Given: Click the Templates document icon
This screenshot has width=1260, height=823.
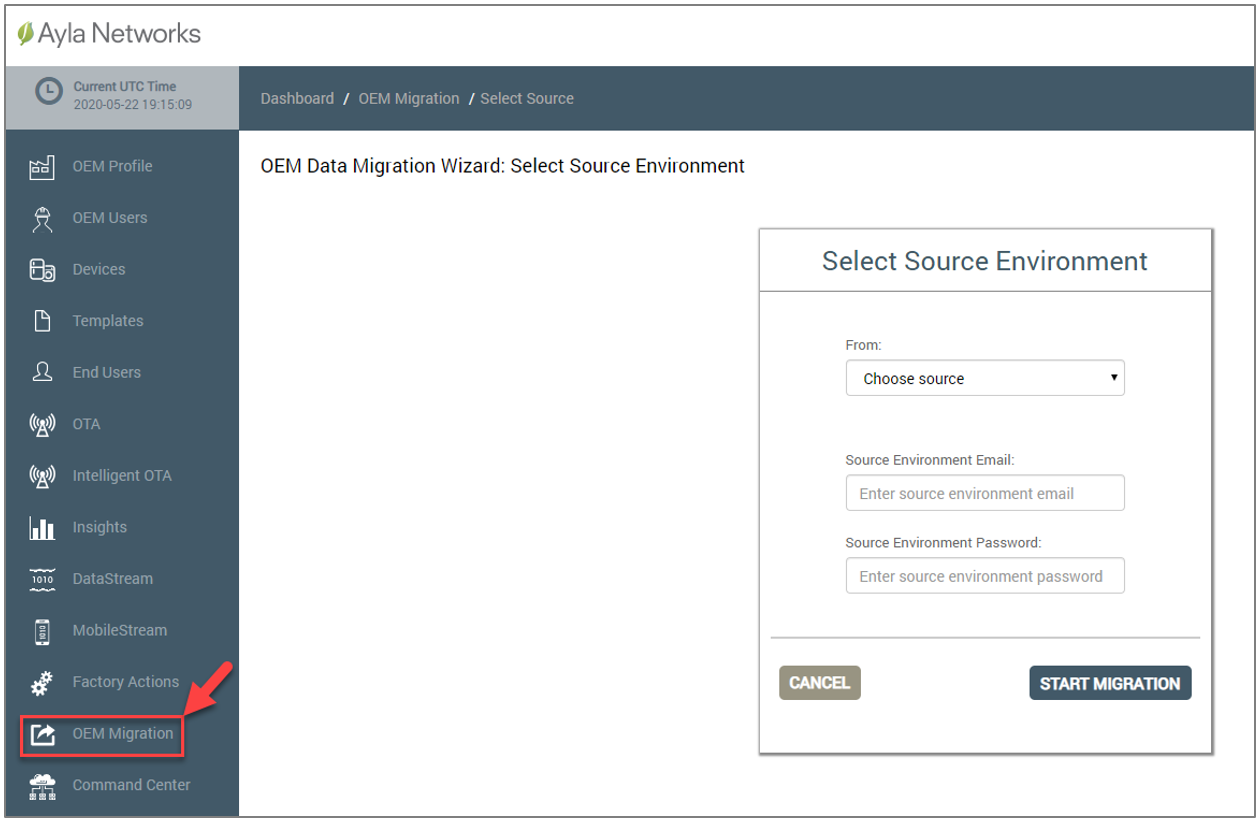Looking at the screenshot, I should 42,321.
